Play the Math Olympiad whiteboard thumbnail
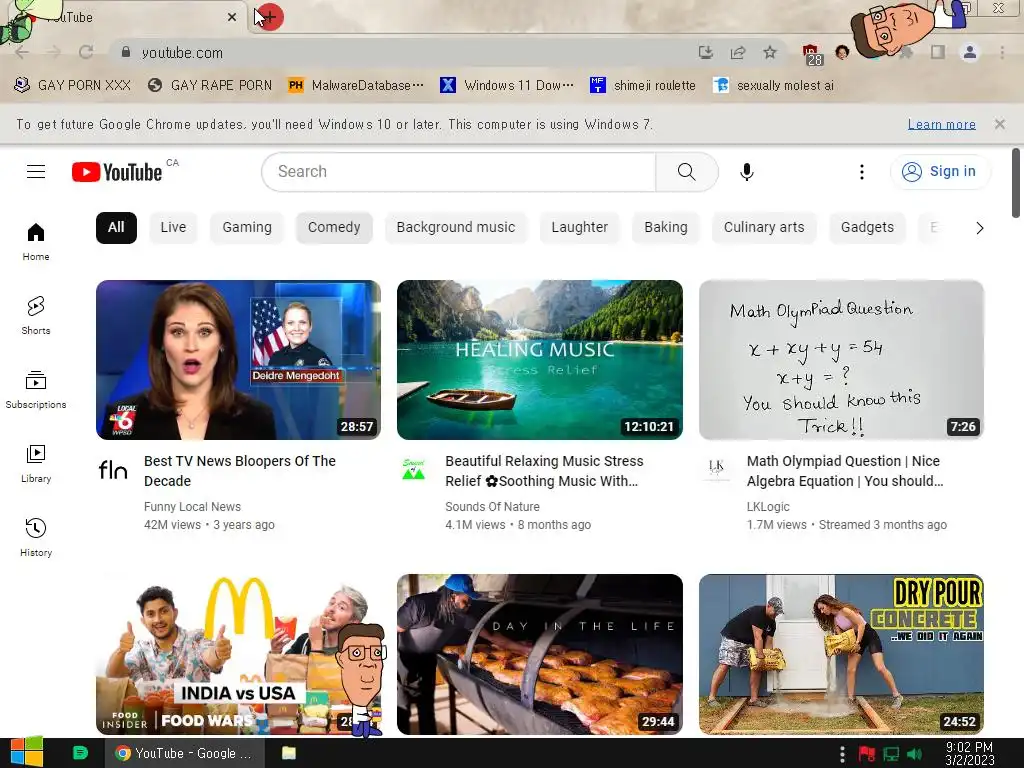 click(841, 360)
